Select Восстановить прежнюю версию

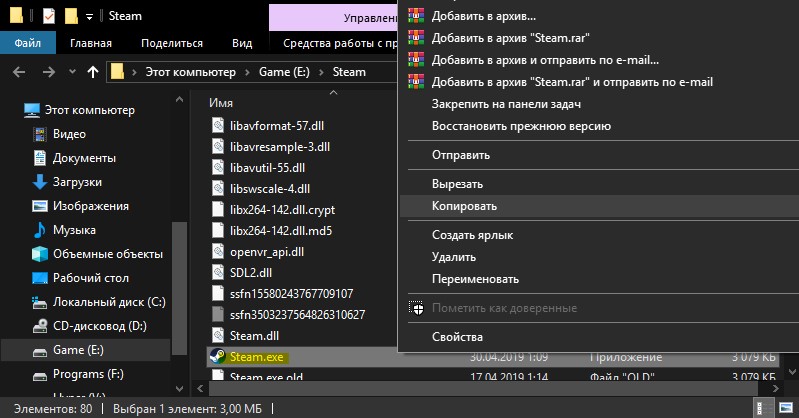pyautogui.click(x=521, y=126)
